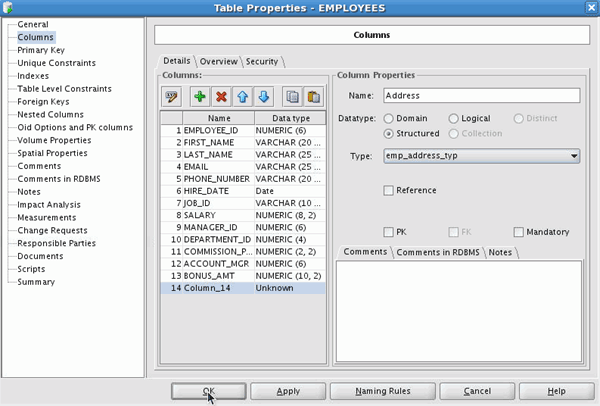Open Summary in the tree
The width and height of the screenshot is (600, 406).
(x=36, y=282)
